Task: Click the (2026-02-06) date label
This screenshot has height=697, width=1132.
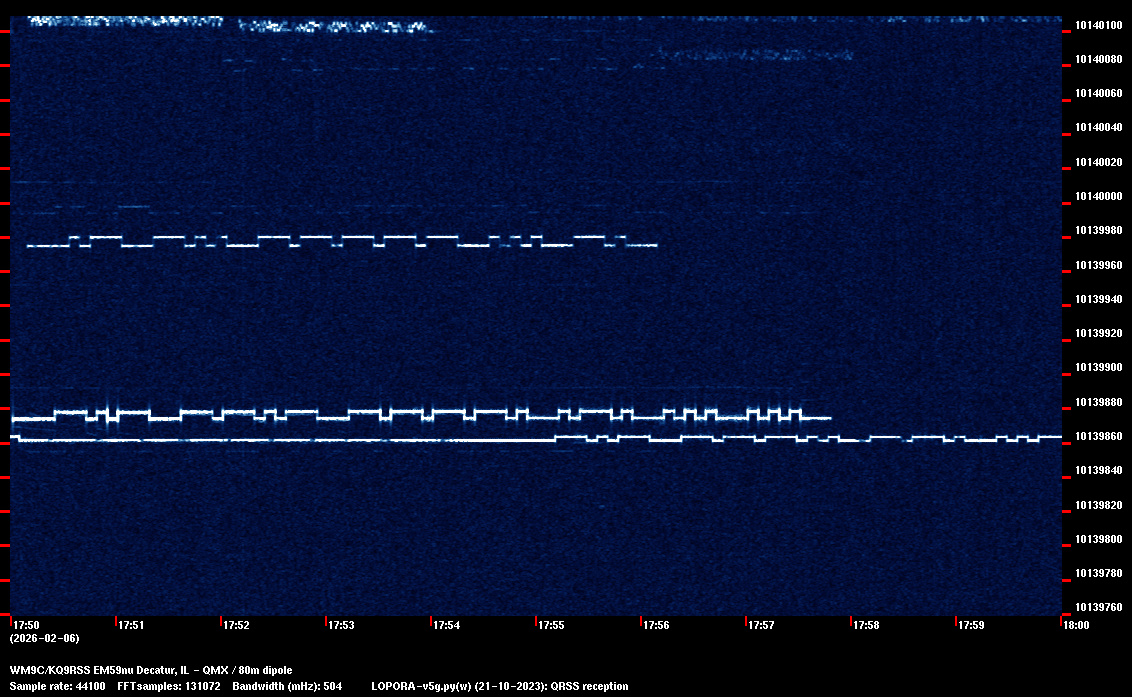Action: point(44,638)
